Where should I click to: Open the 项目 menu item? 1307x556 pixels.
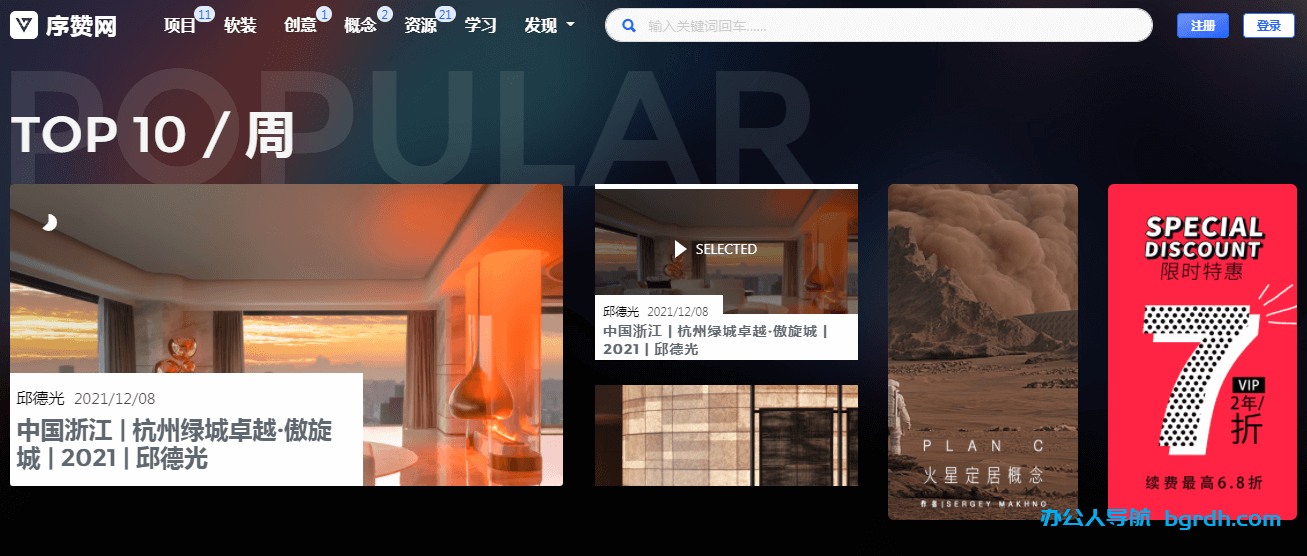coord(180,26)
